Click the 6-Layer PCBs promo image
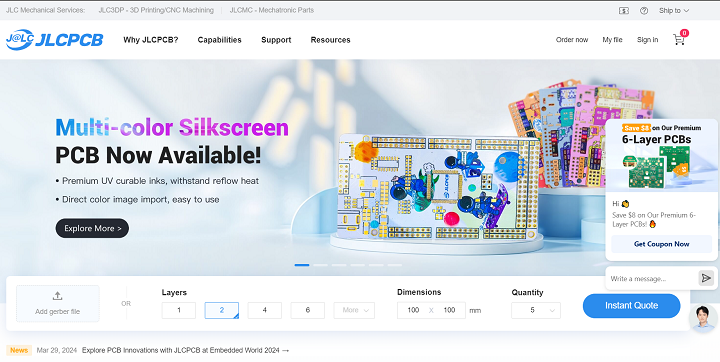The width and height of the screenshot is (720, 362). [661, 157]
